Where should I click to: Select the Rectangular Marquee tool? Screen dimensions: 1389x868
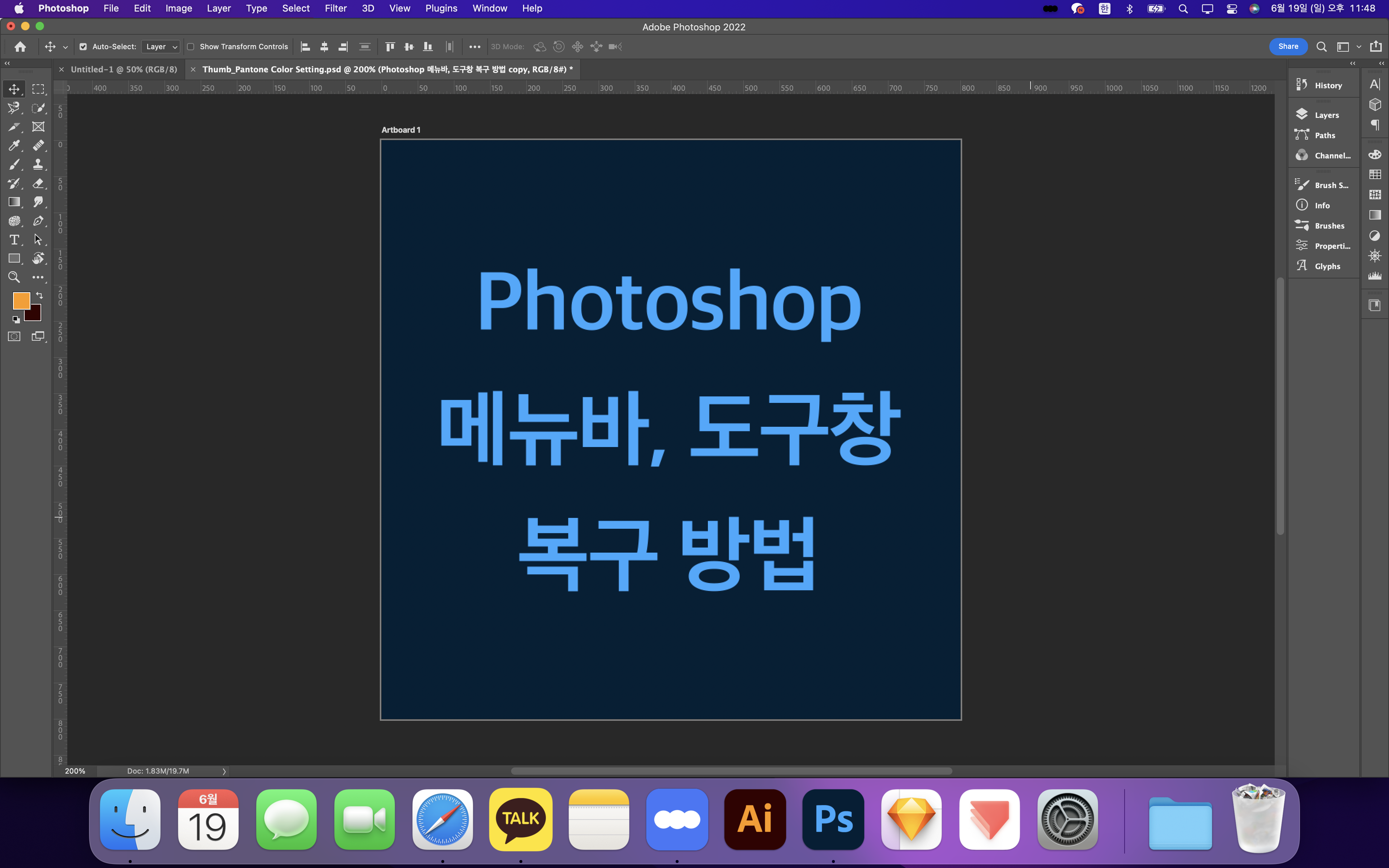pos(38,89)
